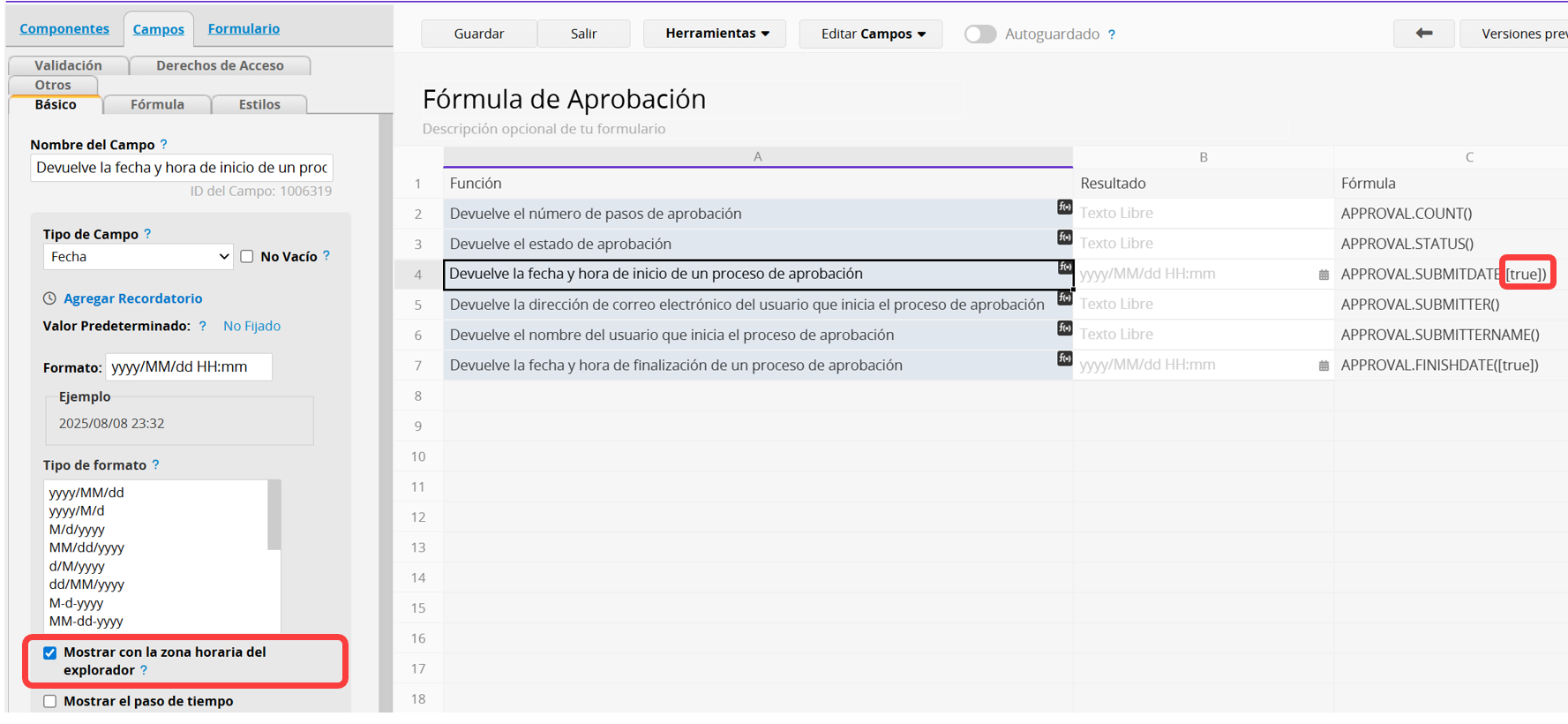Switch to the Campos tab

[159, 29]
